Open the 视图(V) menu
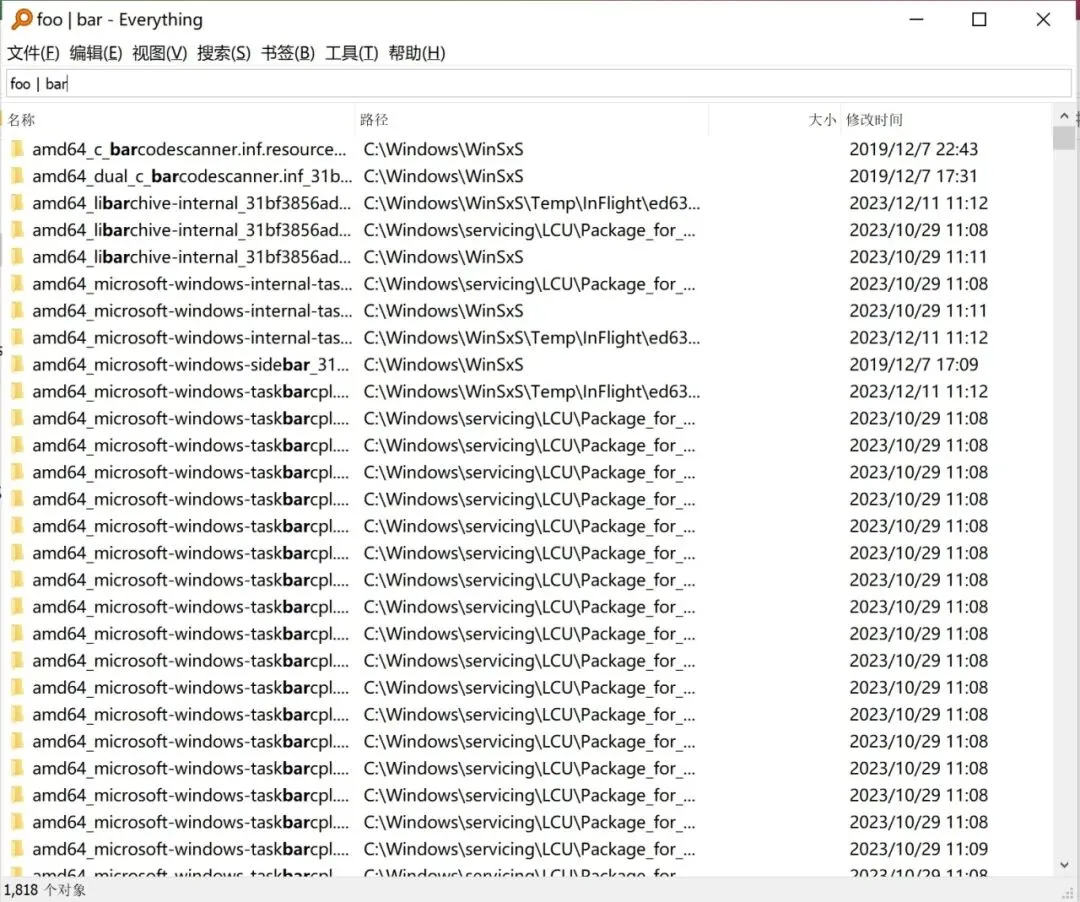Viewport: 1080px width, 902px height. (x=160, y=53)
